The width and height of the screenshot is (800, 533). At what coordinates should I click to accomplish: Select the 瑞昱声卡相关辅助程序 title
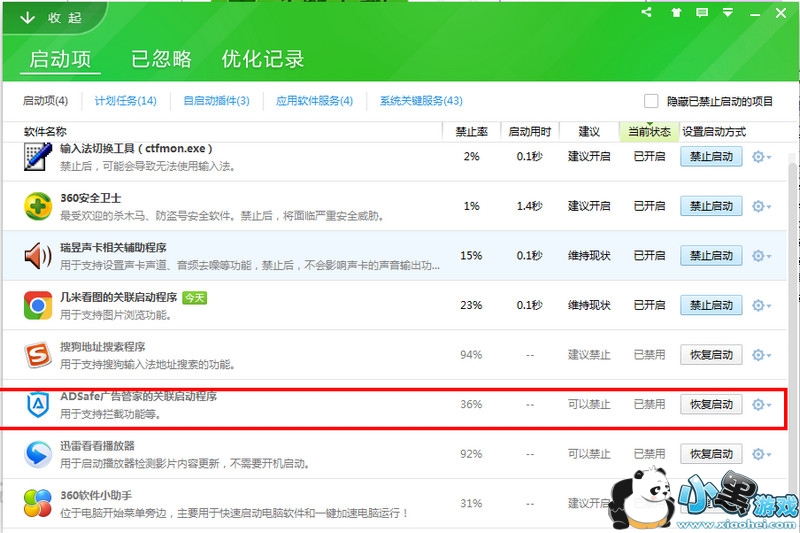(113, 247)
